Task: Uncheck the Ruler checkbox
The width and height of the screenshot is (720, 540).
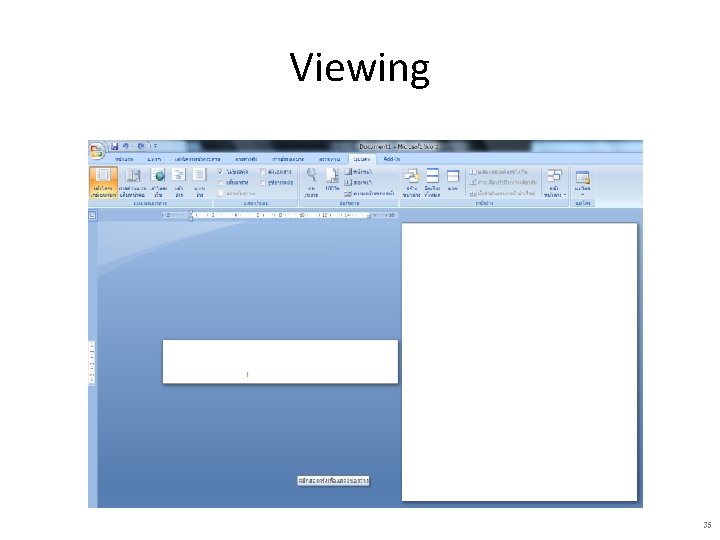Action: click(x=220, y=171)
